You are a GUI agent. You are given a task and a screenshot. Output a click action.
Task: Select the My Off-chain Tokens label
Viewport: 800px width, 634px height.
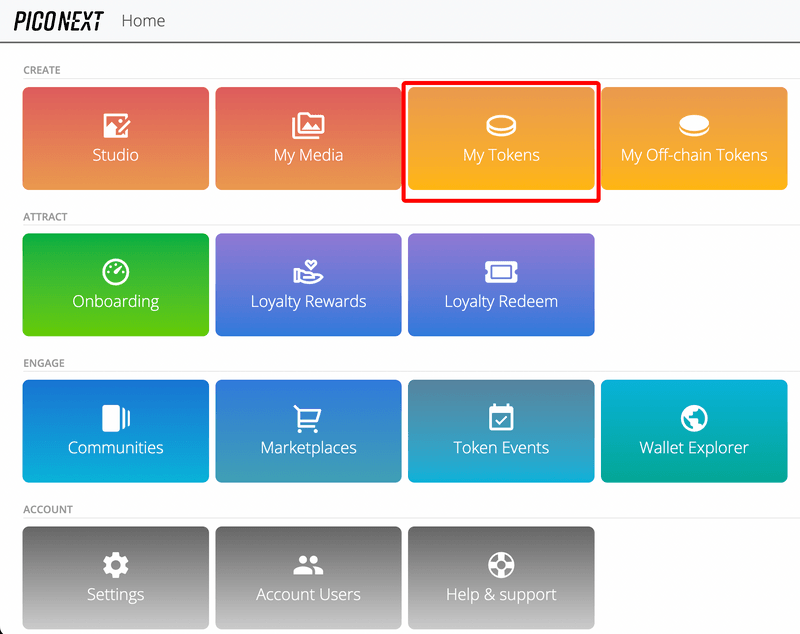[x=694, y=155]
